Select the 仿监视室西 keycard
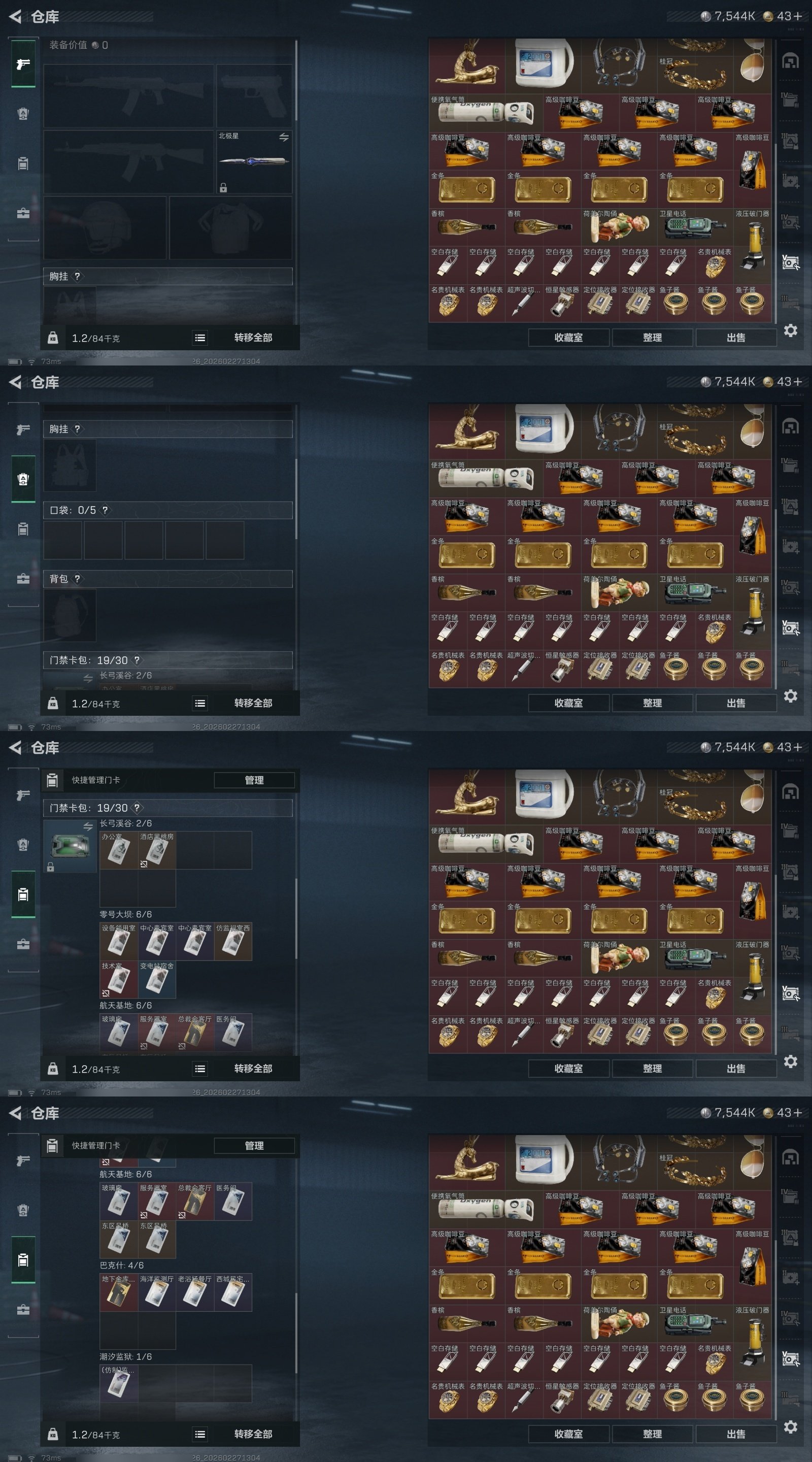Viewport: 812px width, 1462px height. coord(232,942)
